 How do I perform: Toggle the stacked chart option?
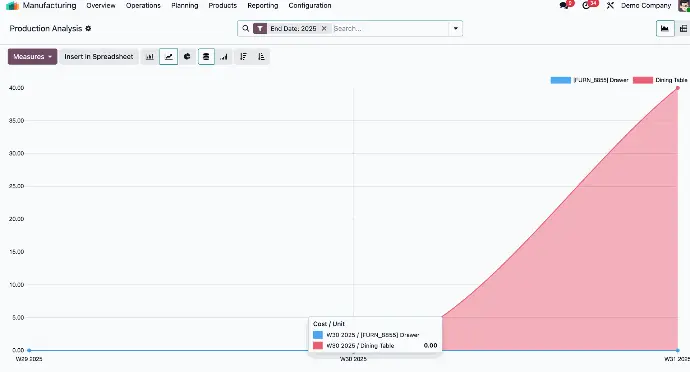tap(206, 57)
